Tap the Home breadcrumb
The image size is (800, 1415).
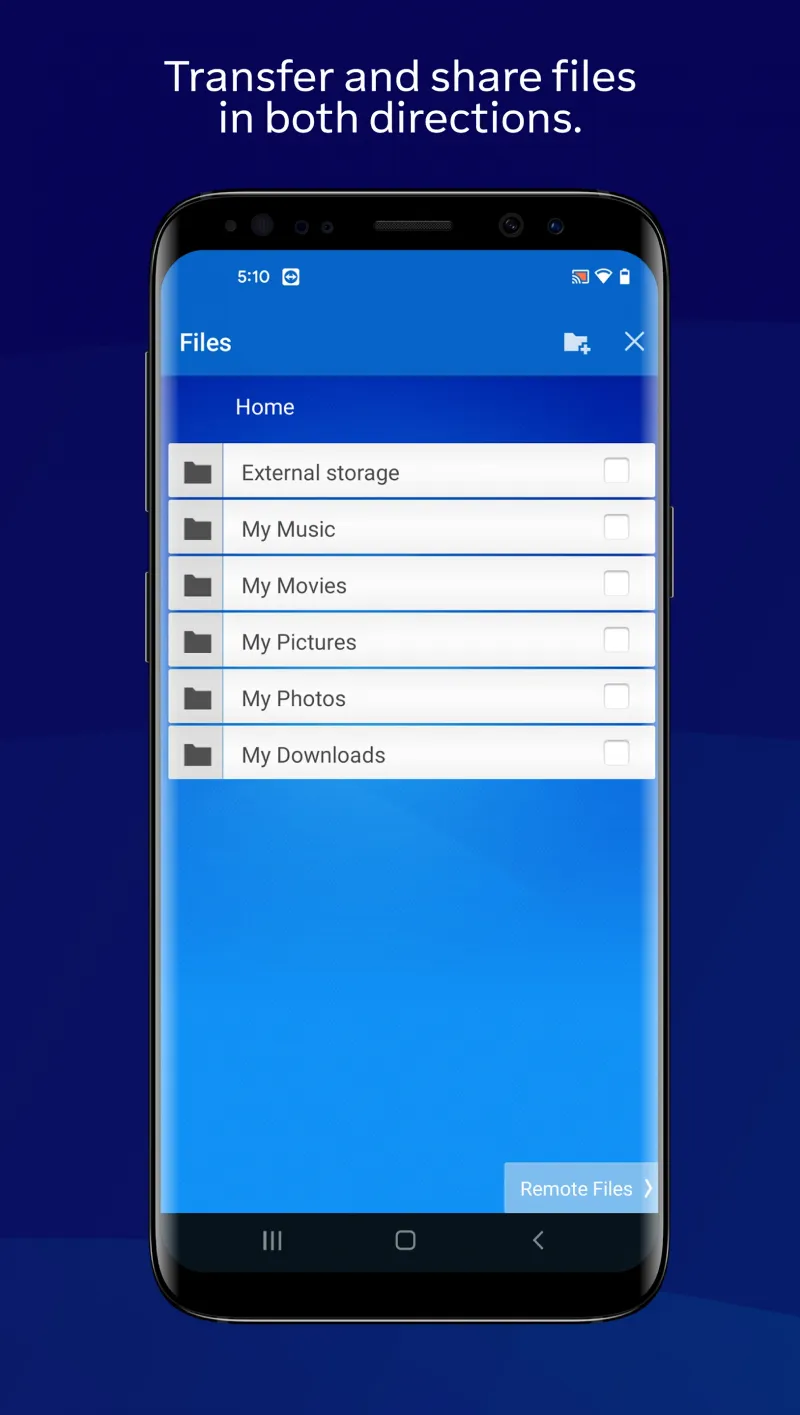pyautogui.click(x=265, y=407)
